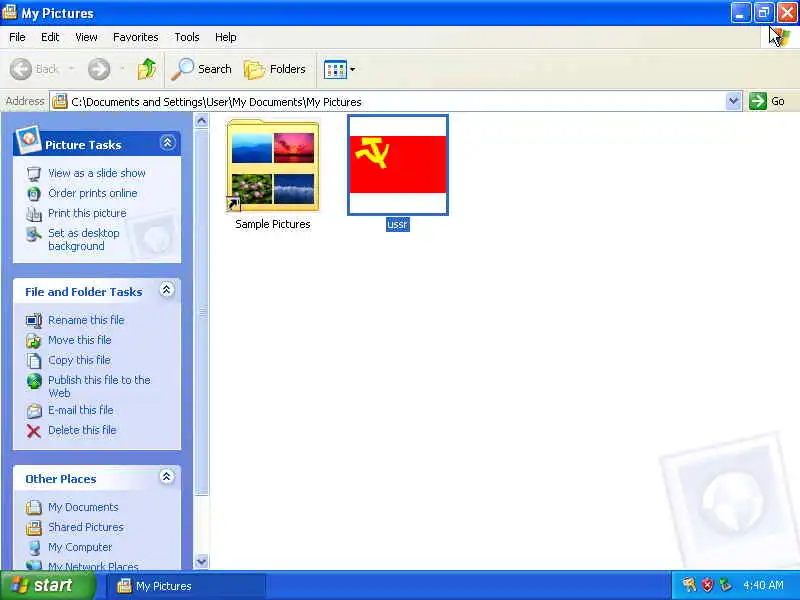
Task: Click the Set as desktop background icon
Action: pyautogui.click(x=34, y=234)
